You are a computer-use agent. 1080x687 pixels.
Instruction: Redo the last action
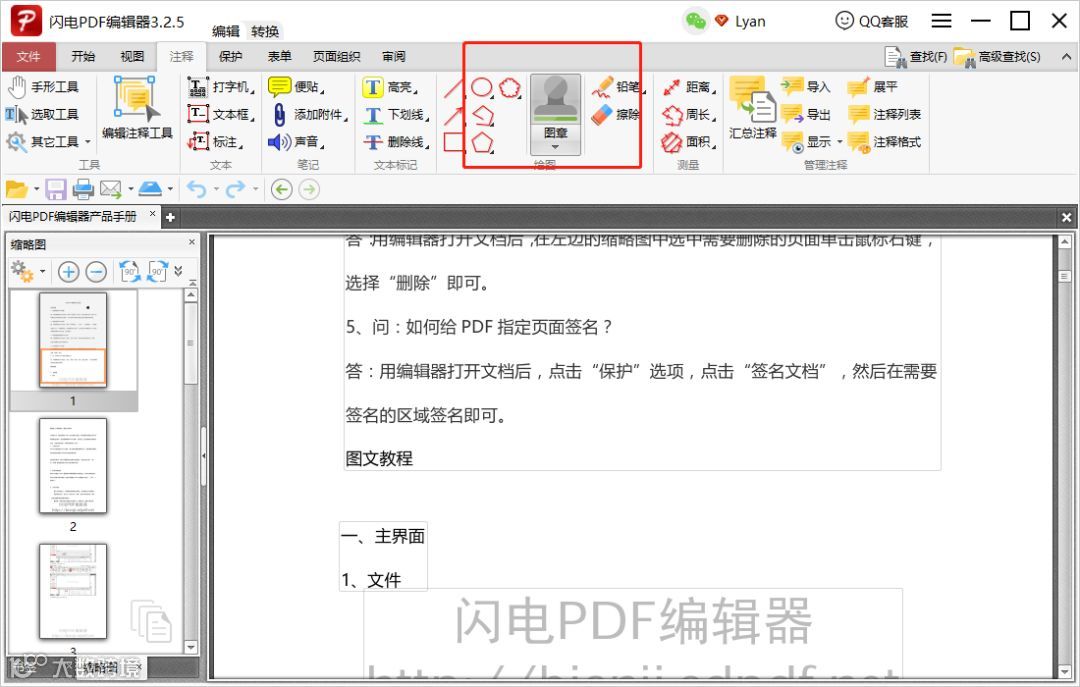pyautogui.click(x=236, y=189)
